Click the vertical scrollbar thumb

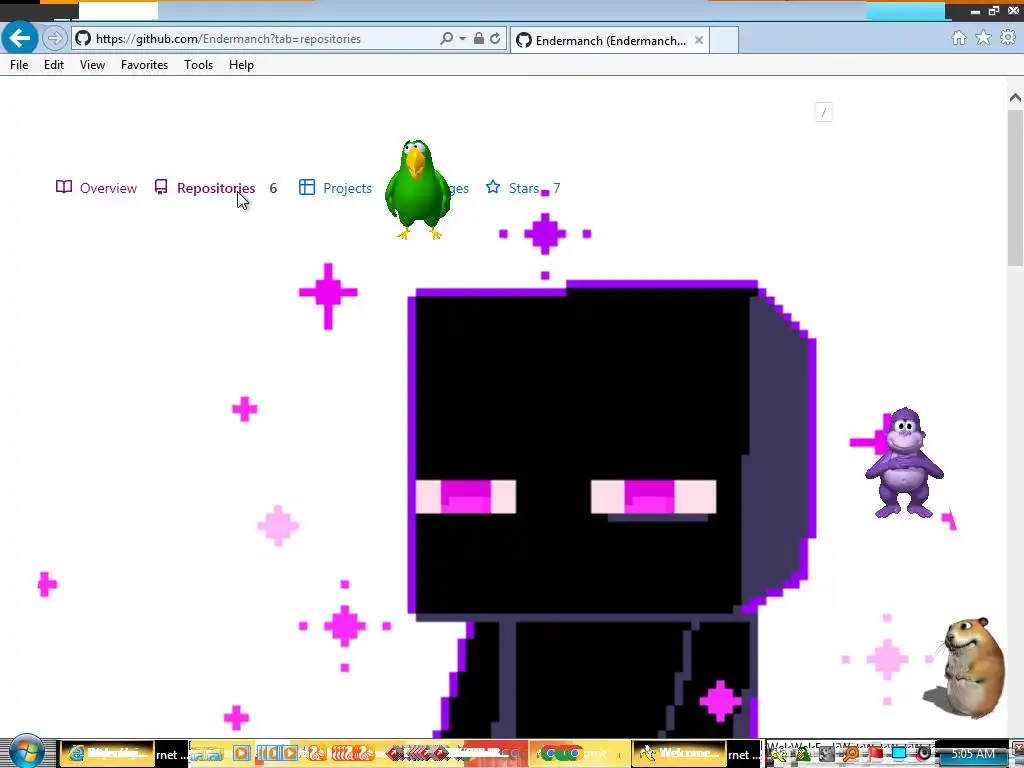coord(1015,188)
